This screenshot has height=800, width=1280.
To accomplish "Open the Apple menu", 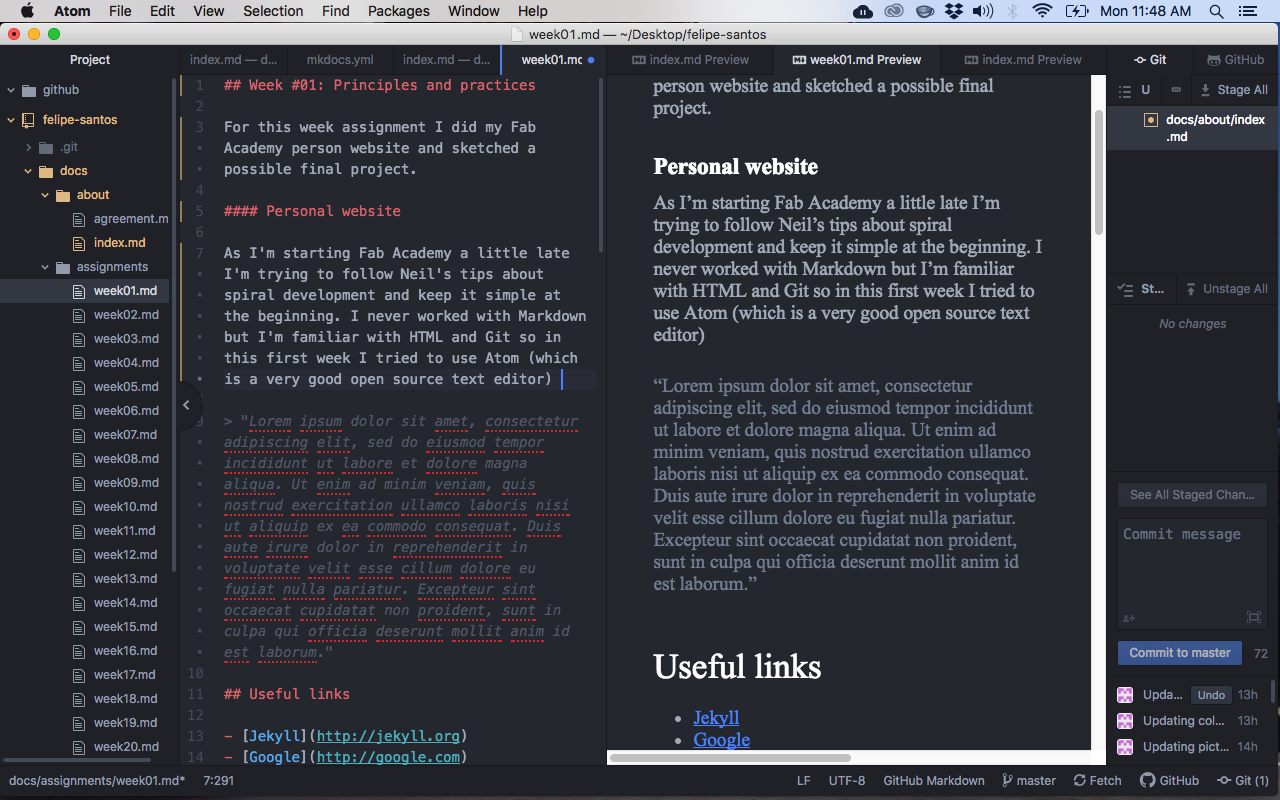I will tap(27, 11).
